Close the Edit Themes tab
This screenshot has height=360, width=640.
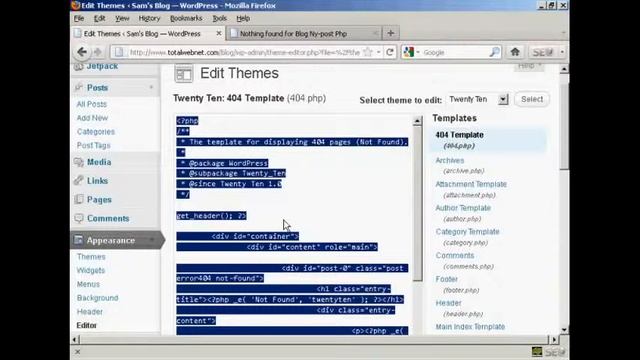point(219,33)
